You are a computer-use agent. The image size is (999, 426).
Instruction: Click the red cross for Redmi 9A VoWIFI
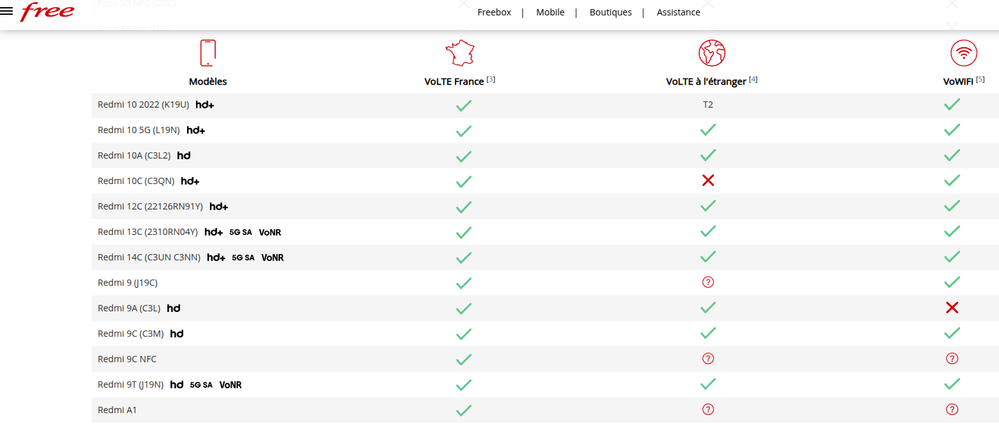pyautogui.click(x=952, y=308)
